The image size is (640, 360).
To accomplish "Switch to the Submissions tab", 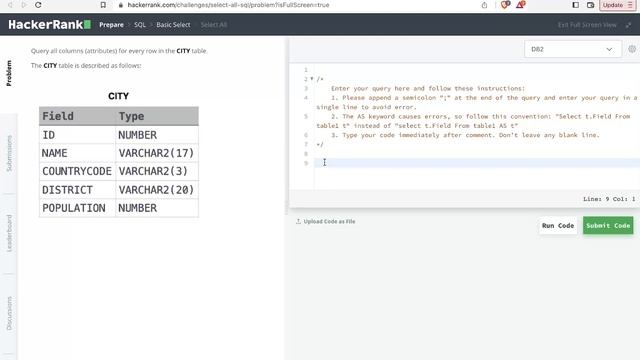I will [9, 153].
